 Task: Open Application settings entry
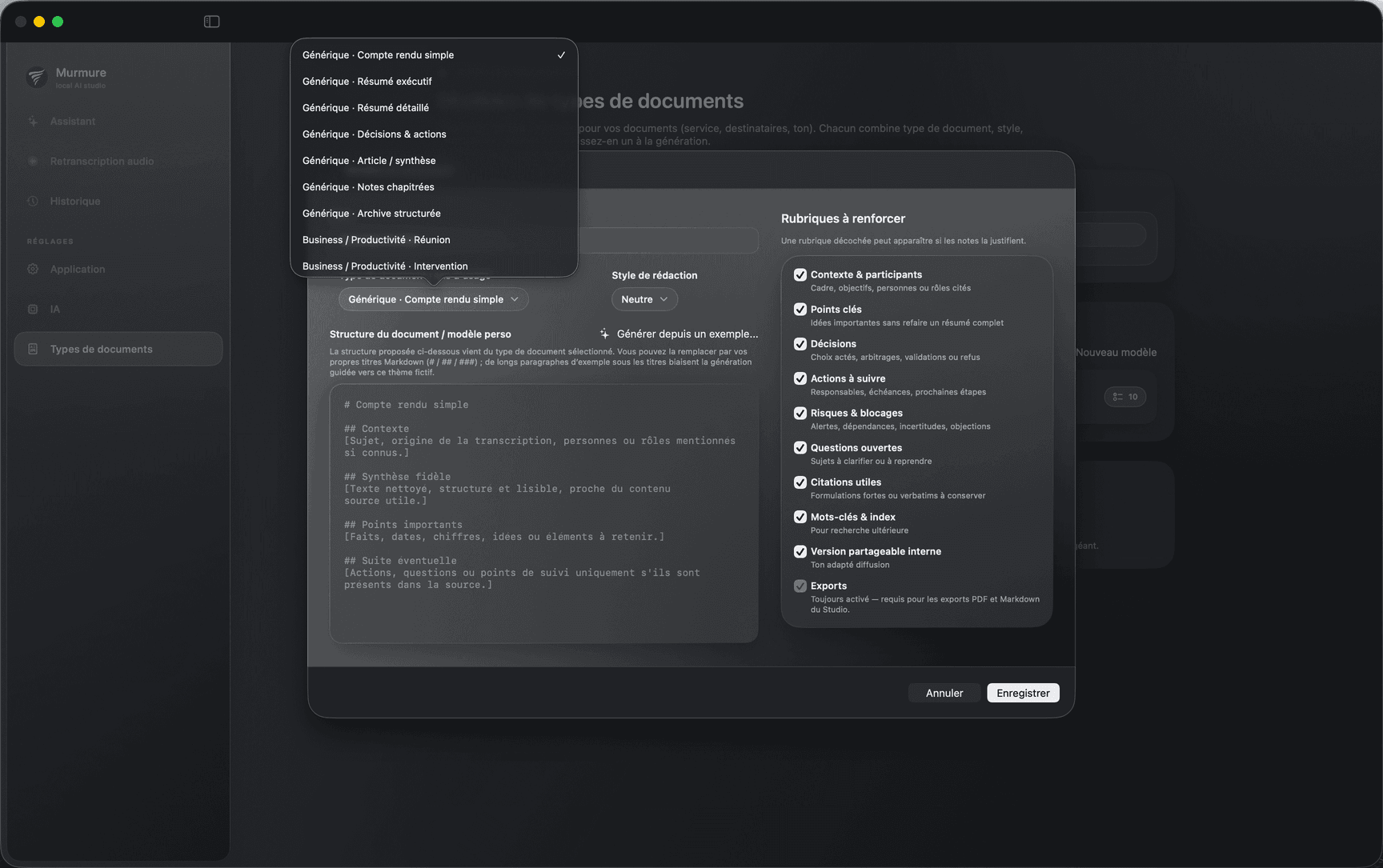coord(118,270)
